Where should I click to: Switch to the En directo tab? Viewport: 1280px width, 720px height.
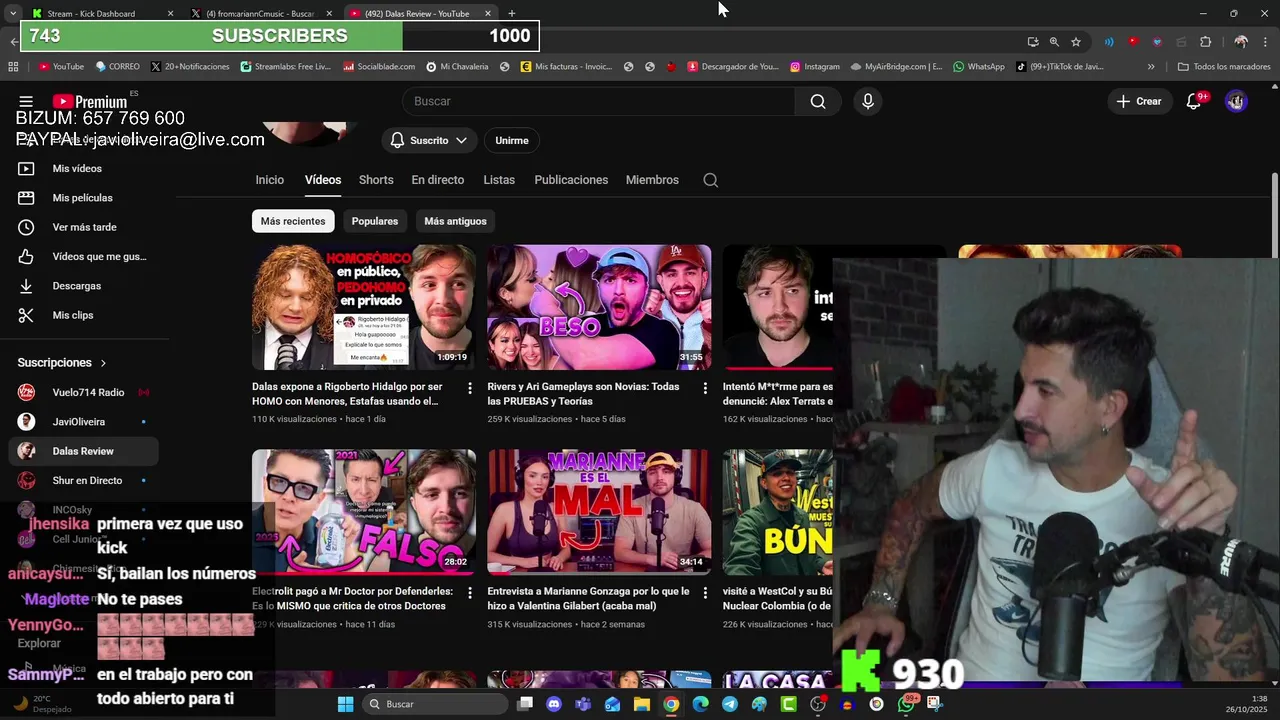pos(438,180)
